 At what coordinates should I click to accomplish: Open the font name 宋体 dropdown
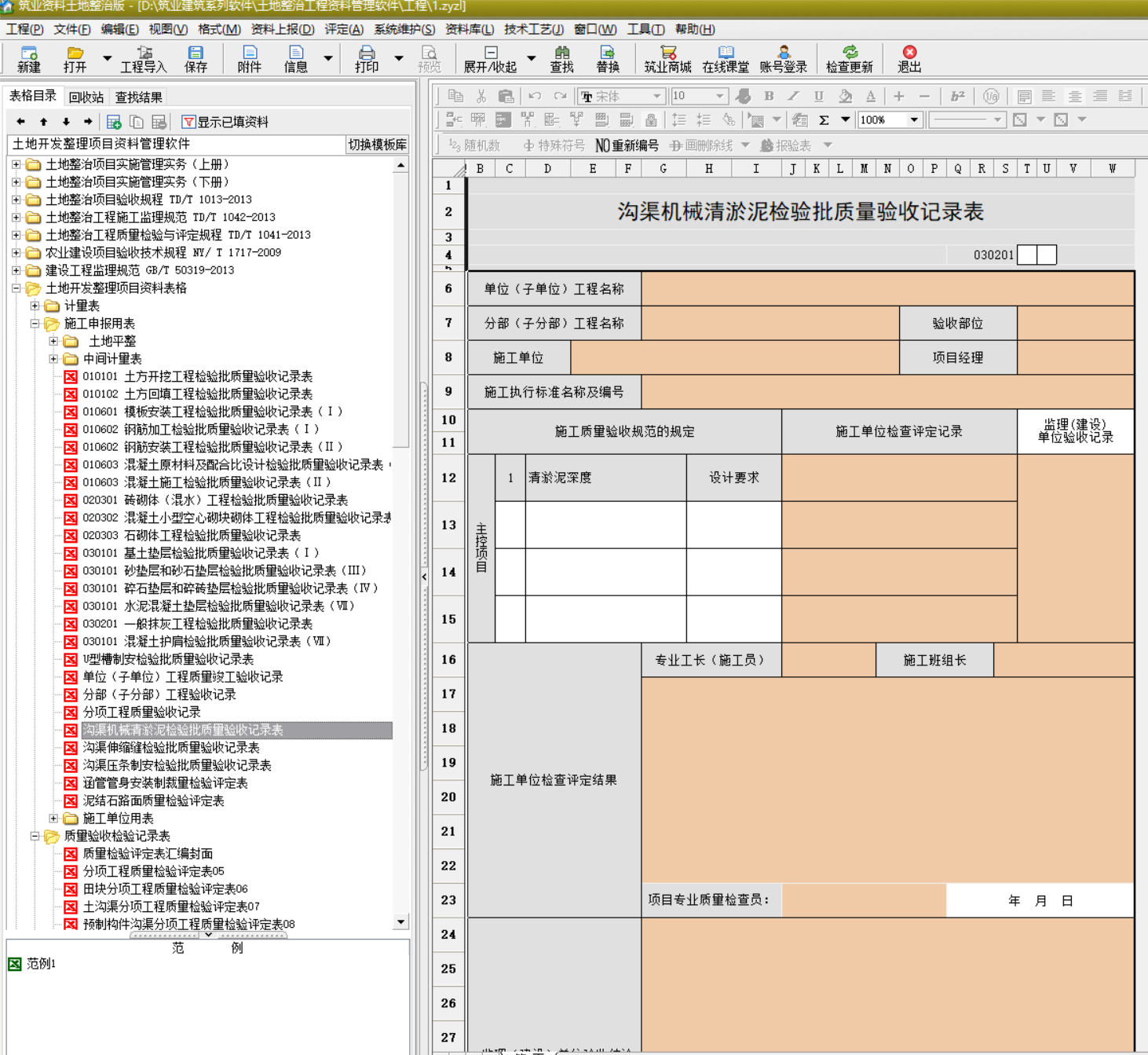[657, 96]
